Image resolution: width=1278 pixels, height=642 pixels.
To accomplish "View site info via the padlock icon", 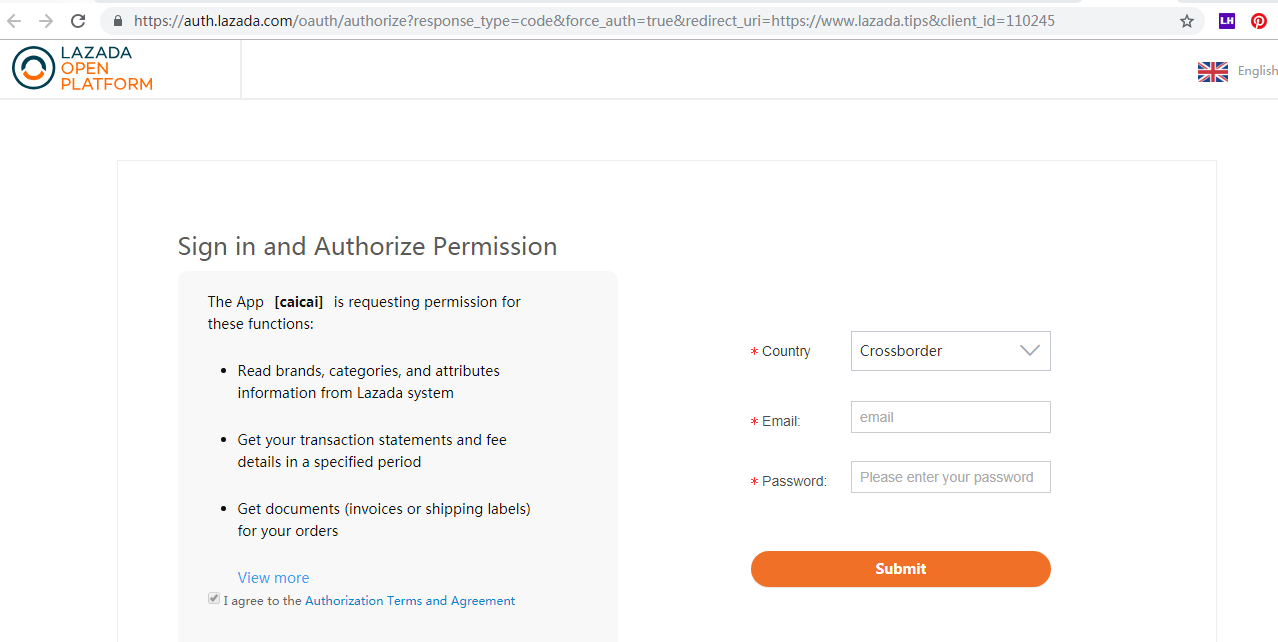I will (x=117, y=21).
